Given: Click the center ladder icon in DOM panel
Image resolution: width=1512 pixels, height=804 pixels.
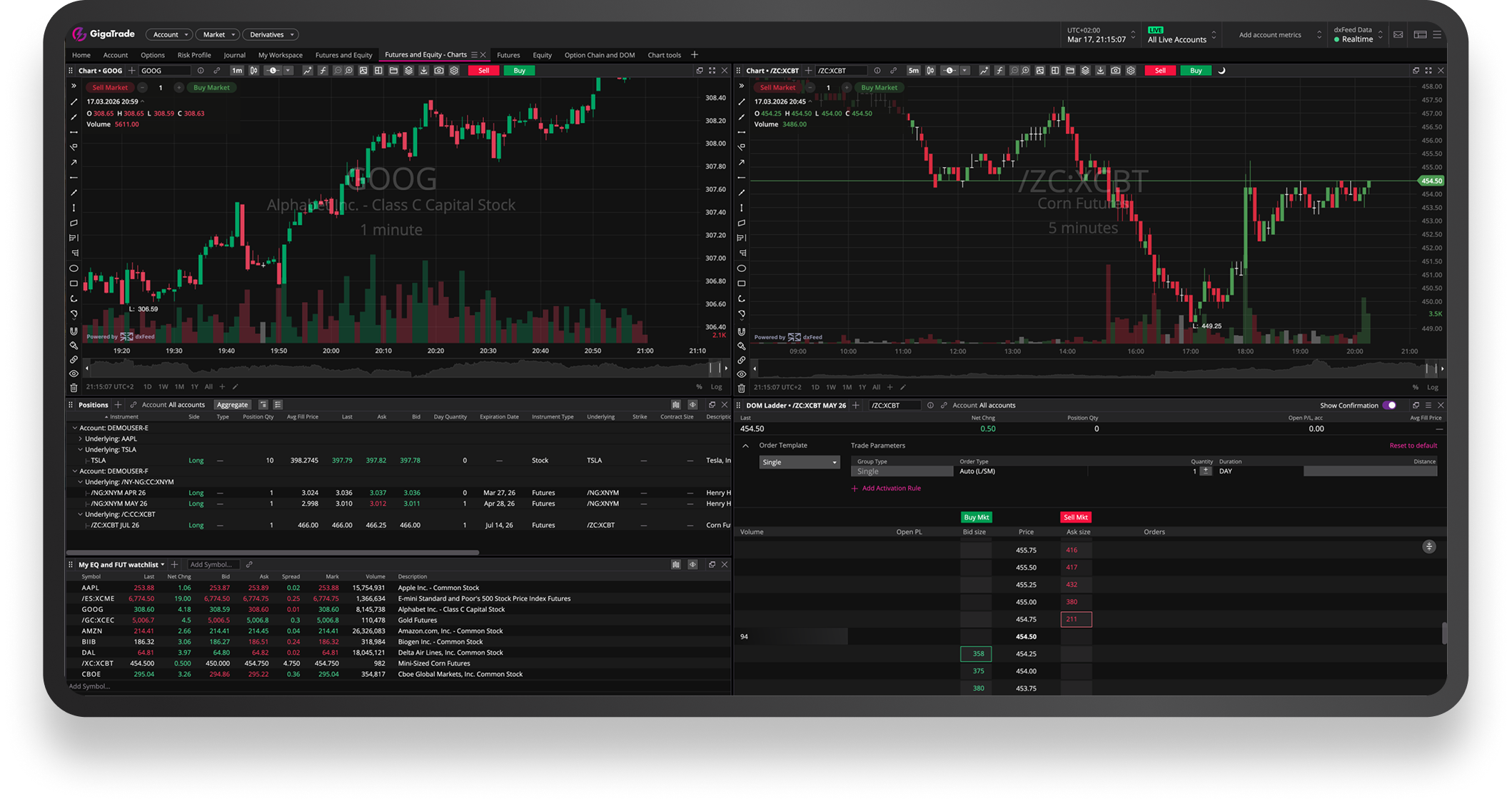Looking at the screenshot, I should pos(1428,547).
